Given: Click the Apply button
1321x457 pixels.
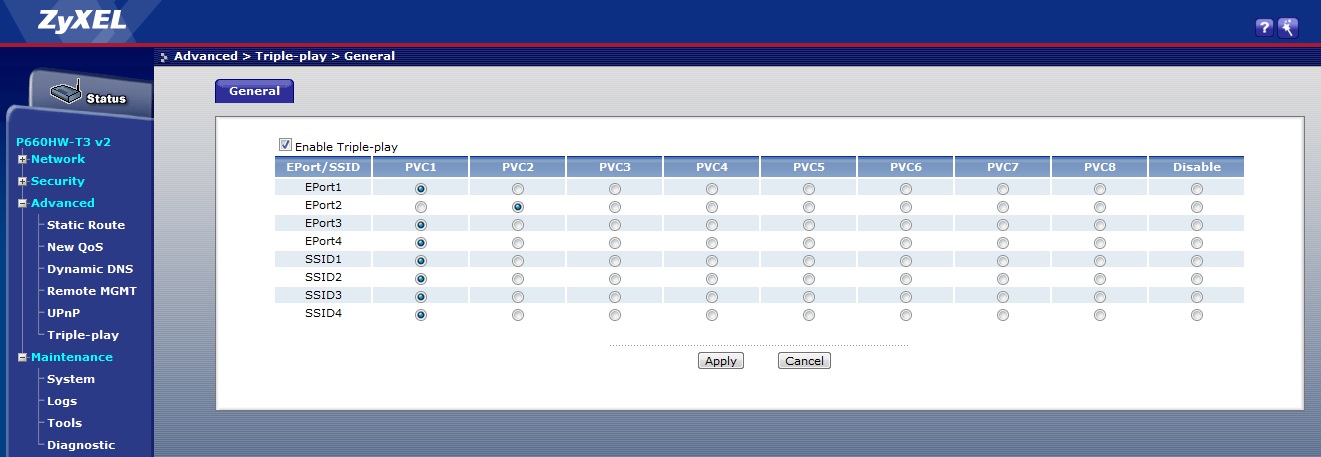Looking at the screenshot, I should click(720, 361).
